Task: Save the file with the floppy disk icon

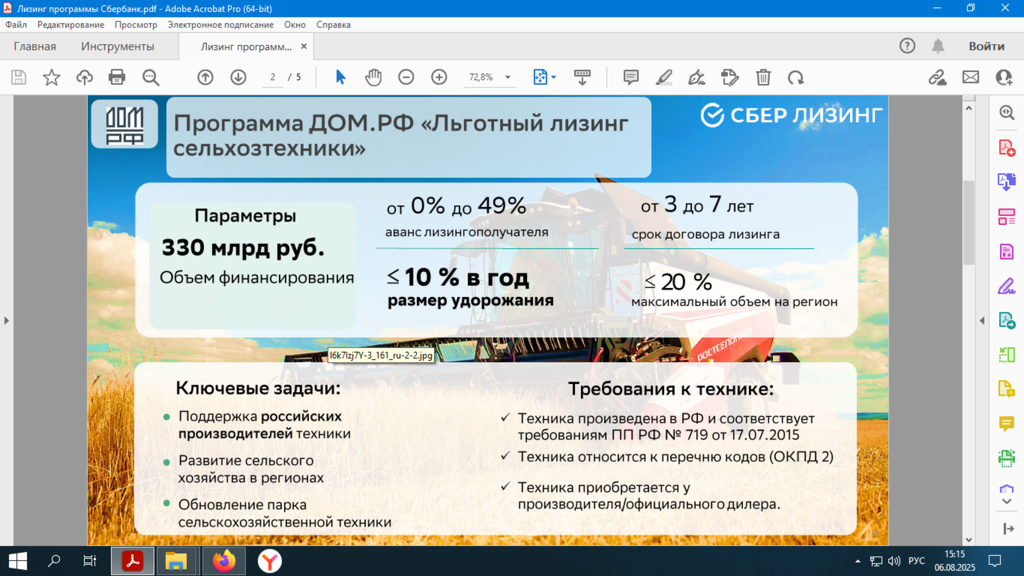Action: pos(18,77)
